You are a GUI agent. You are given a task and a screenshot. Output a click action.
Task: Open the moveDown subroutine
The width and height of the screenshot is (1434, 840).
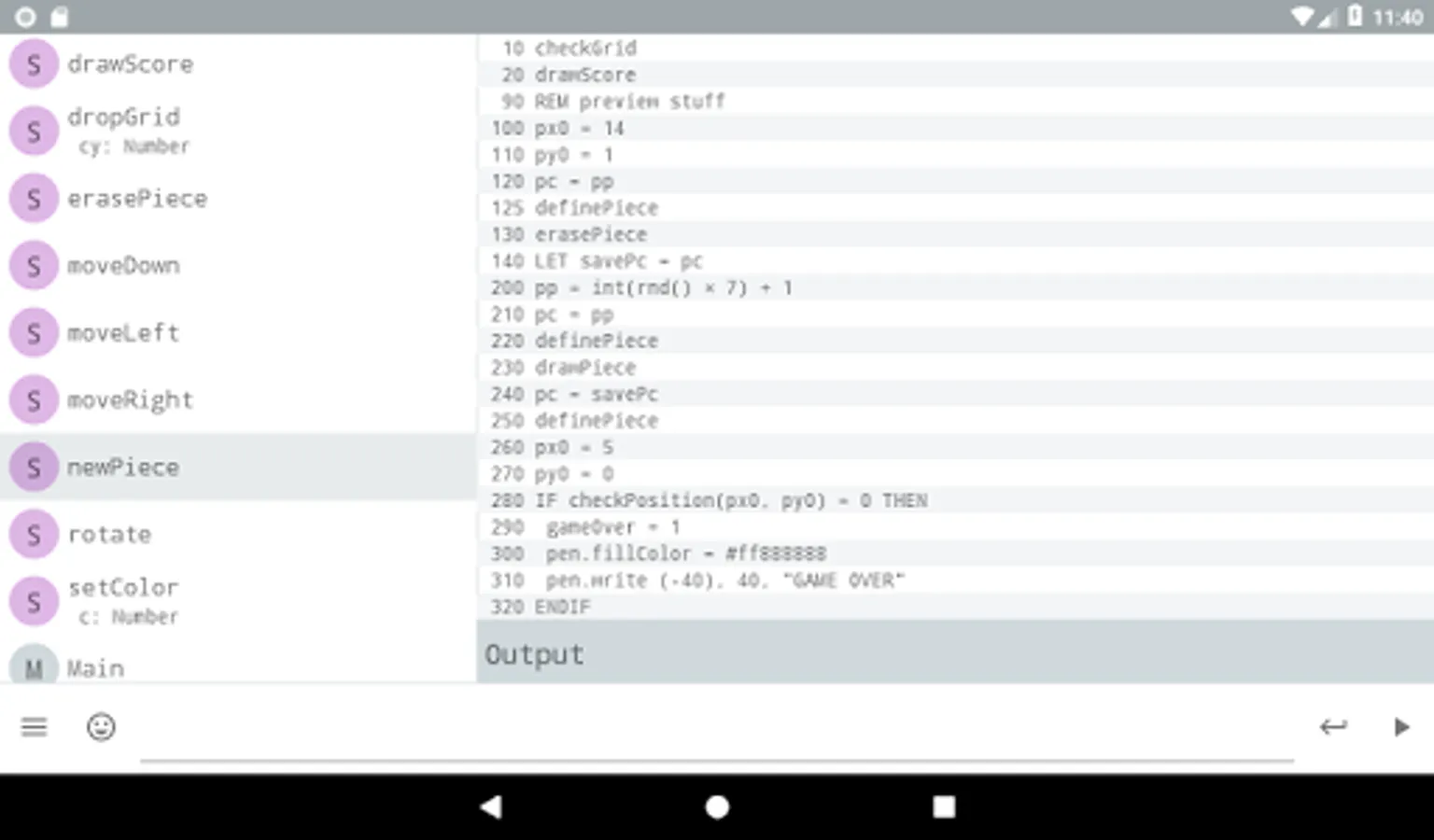point(123,266)
